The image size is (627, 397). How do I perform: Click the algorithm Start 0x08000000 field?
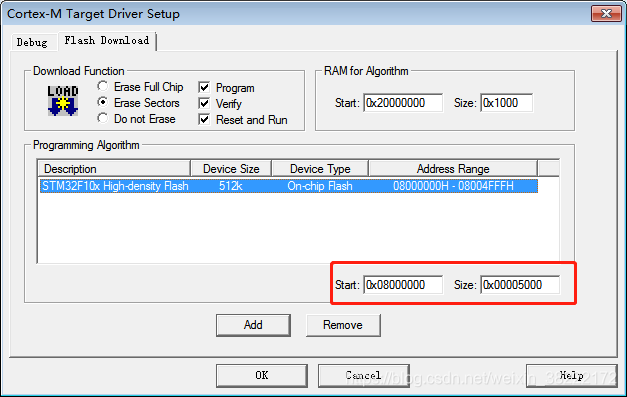tap(403, 285)
